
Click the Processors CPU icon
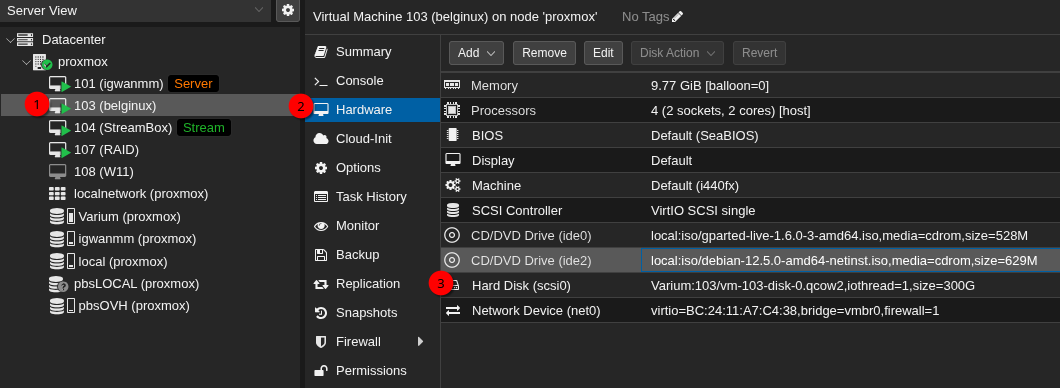pyautogui.click(x=452, y=110)
